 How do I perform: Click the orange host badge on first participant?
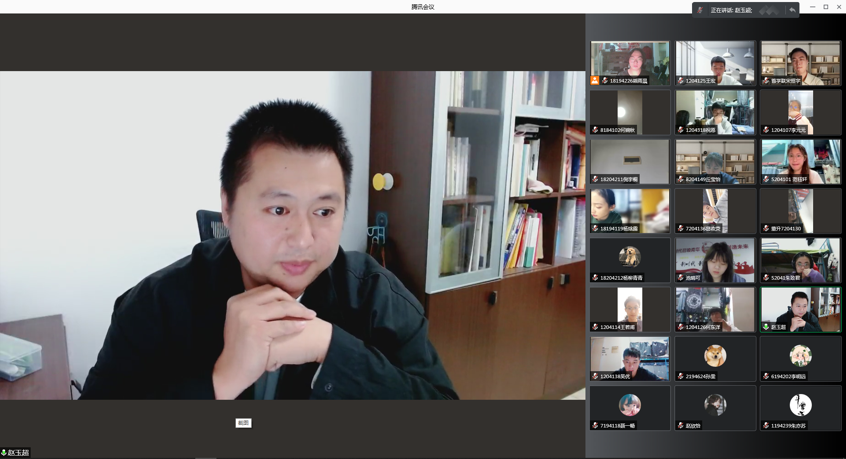click(595, 80)
